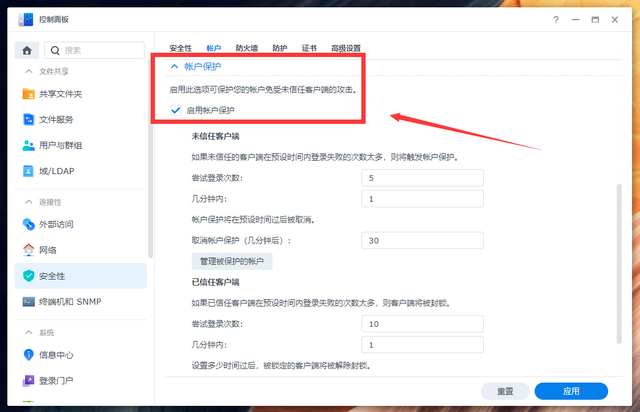Open 登录门户 icon in sidebar

point(29,381)
